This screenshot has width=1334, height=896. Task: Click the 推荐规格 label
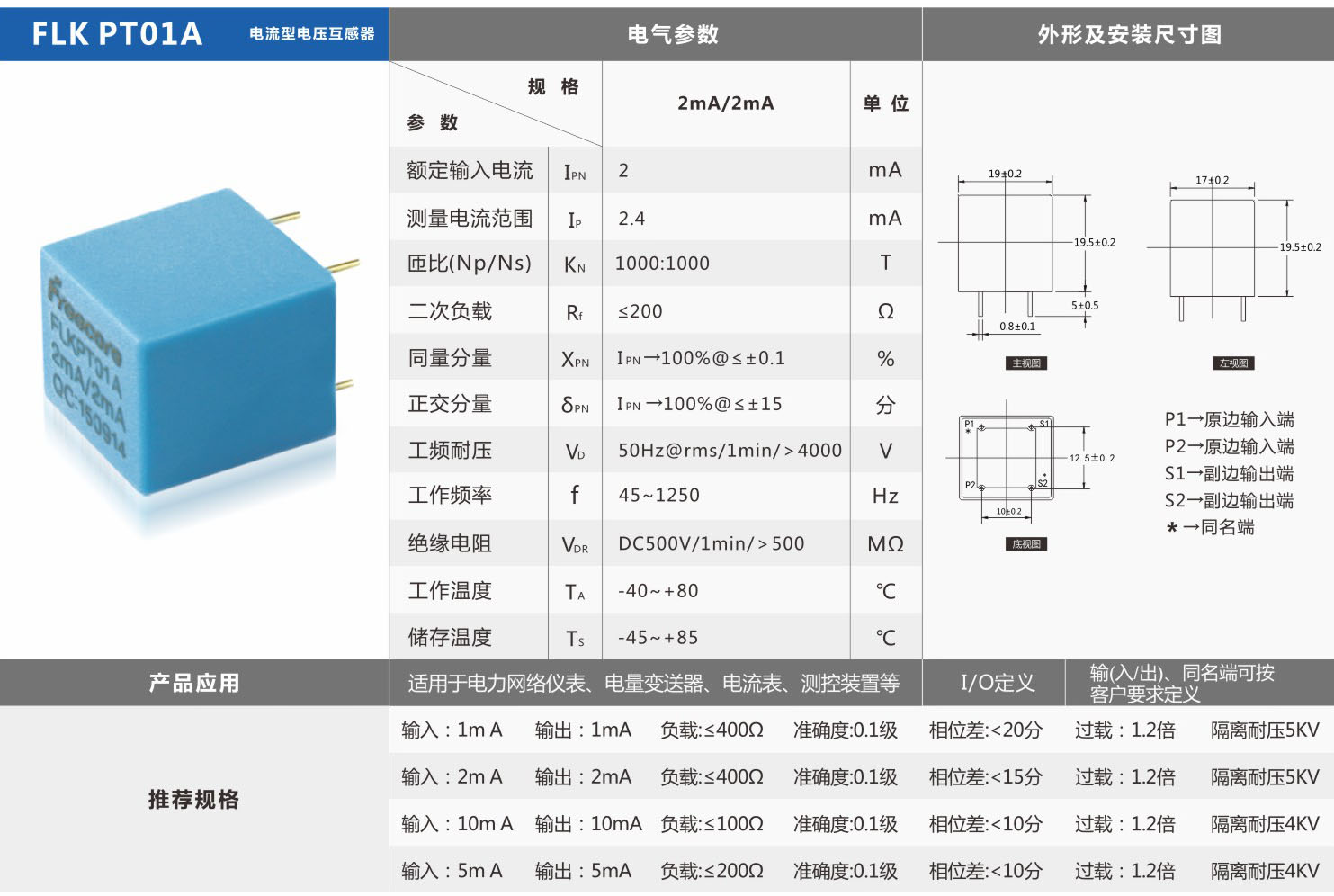[x=193, y=800]
